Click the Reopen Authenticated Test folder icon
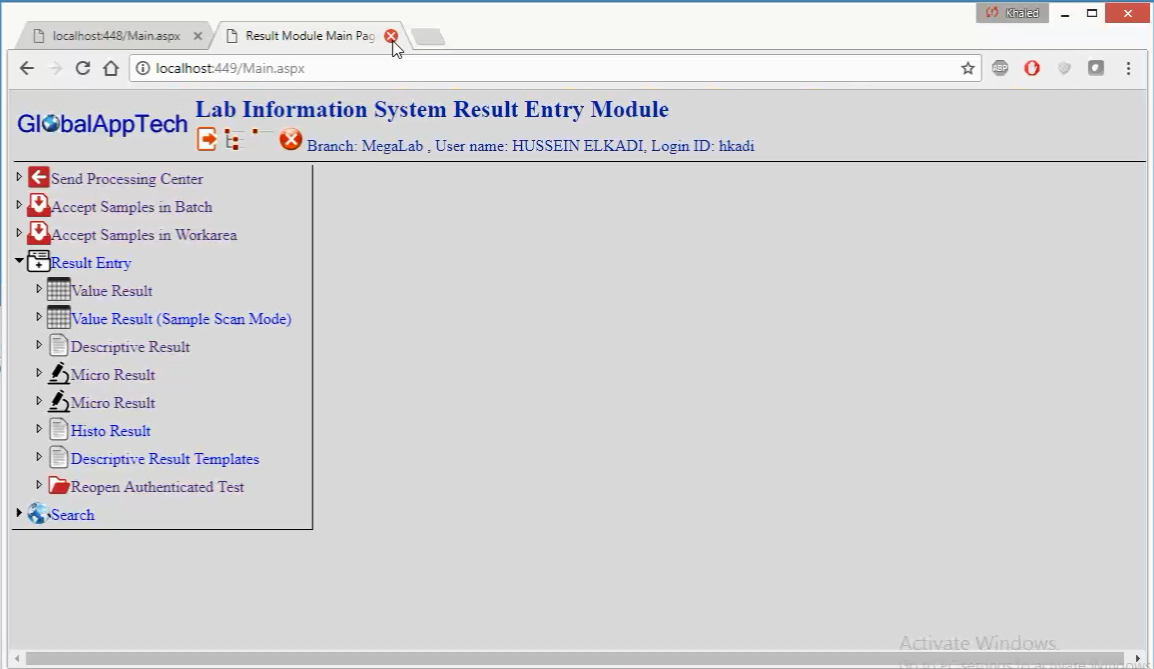The width and height of the screenshot is (1154, 669). click(58, 486)
